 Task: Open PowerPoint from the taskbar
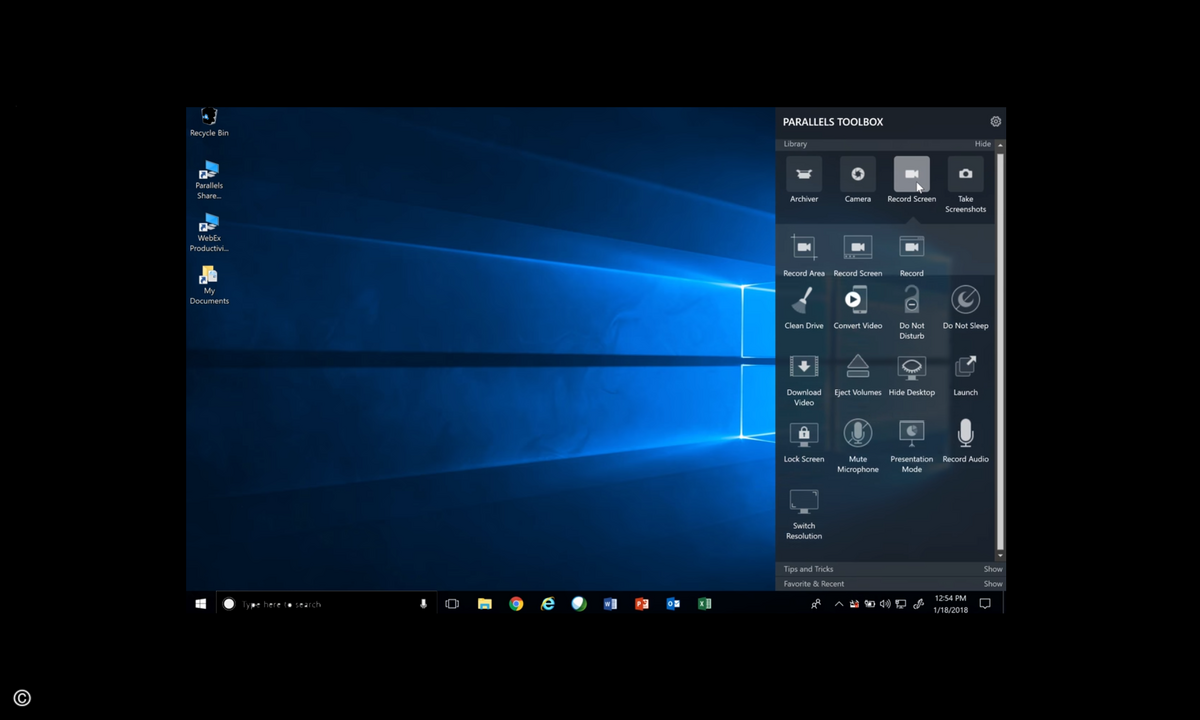[x=642, y=604]
